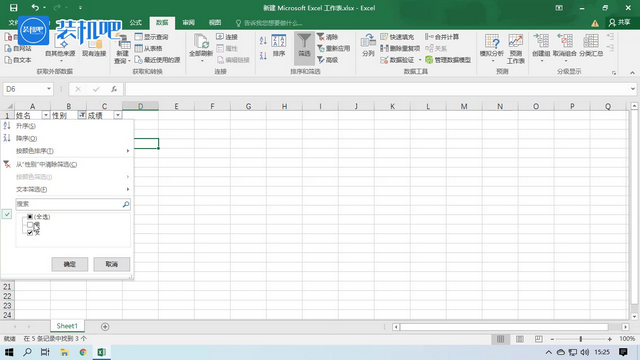The image size is (640, 360).
Task: Choose 升序 ascending sort menu item
Action: tap(67, 126)
